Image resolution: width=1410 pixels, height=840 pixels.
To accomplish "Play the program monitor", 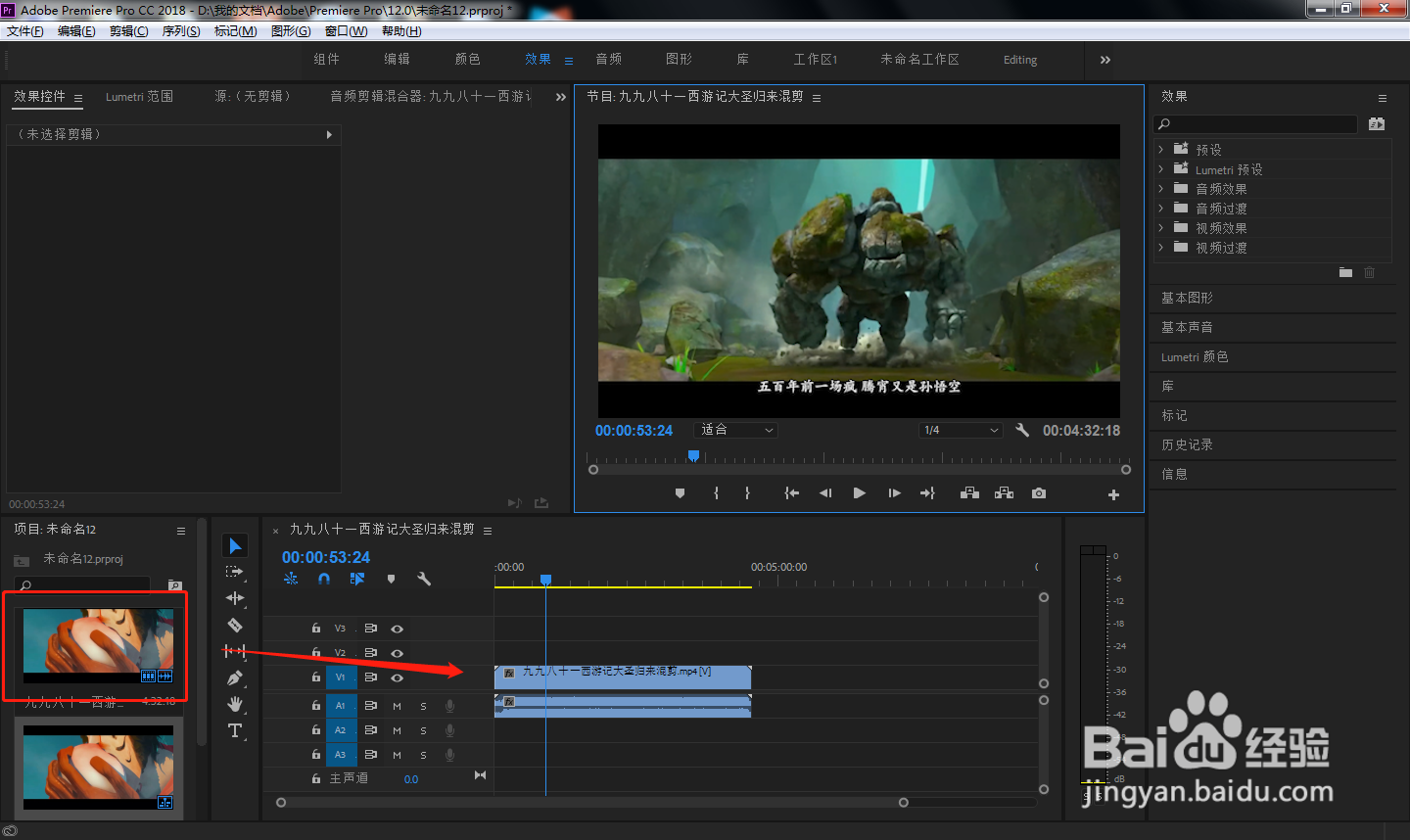I will point(859,493).
